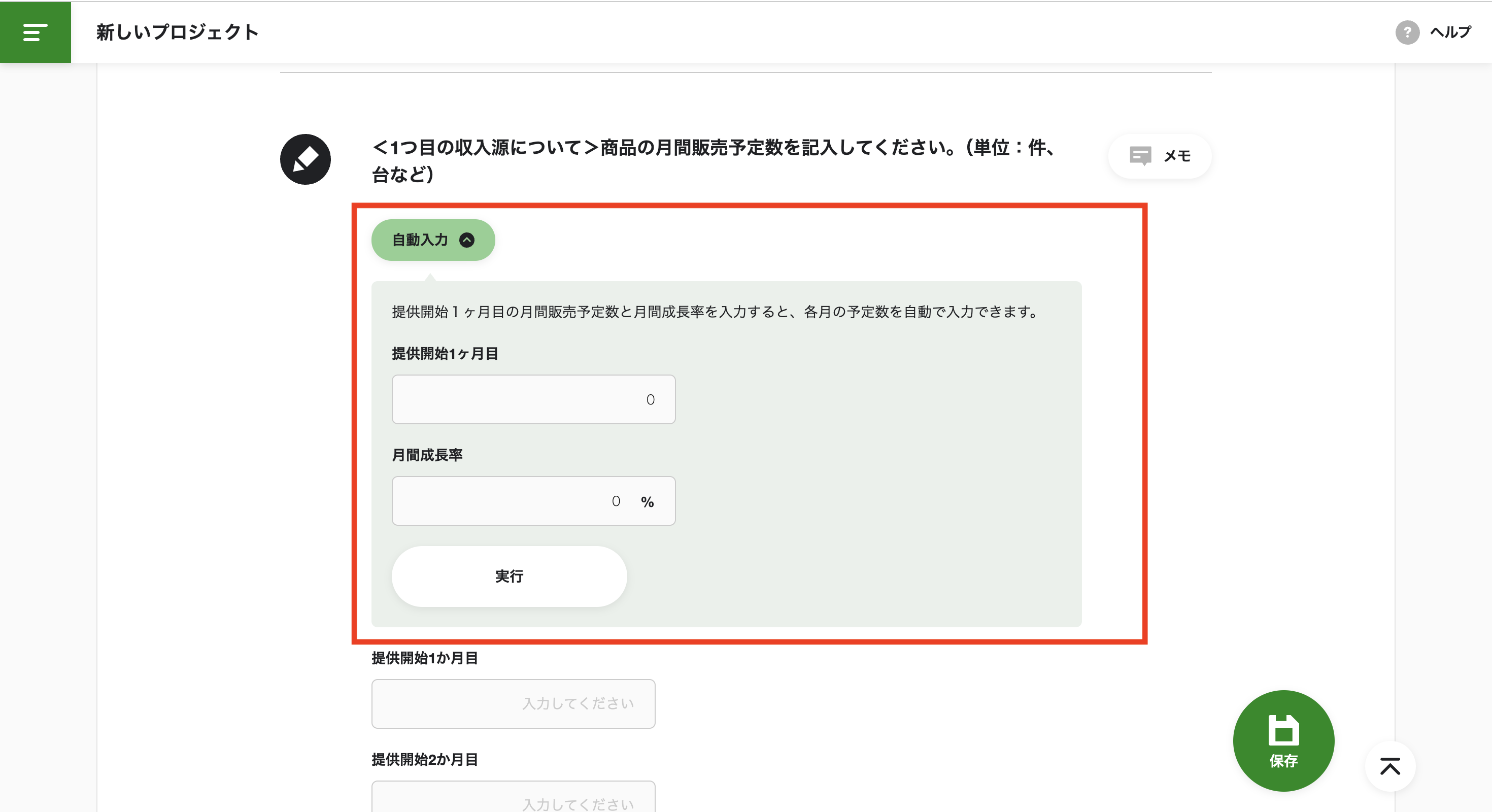Click the メモ button label
The image size is (1492, 812).
1177,156
